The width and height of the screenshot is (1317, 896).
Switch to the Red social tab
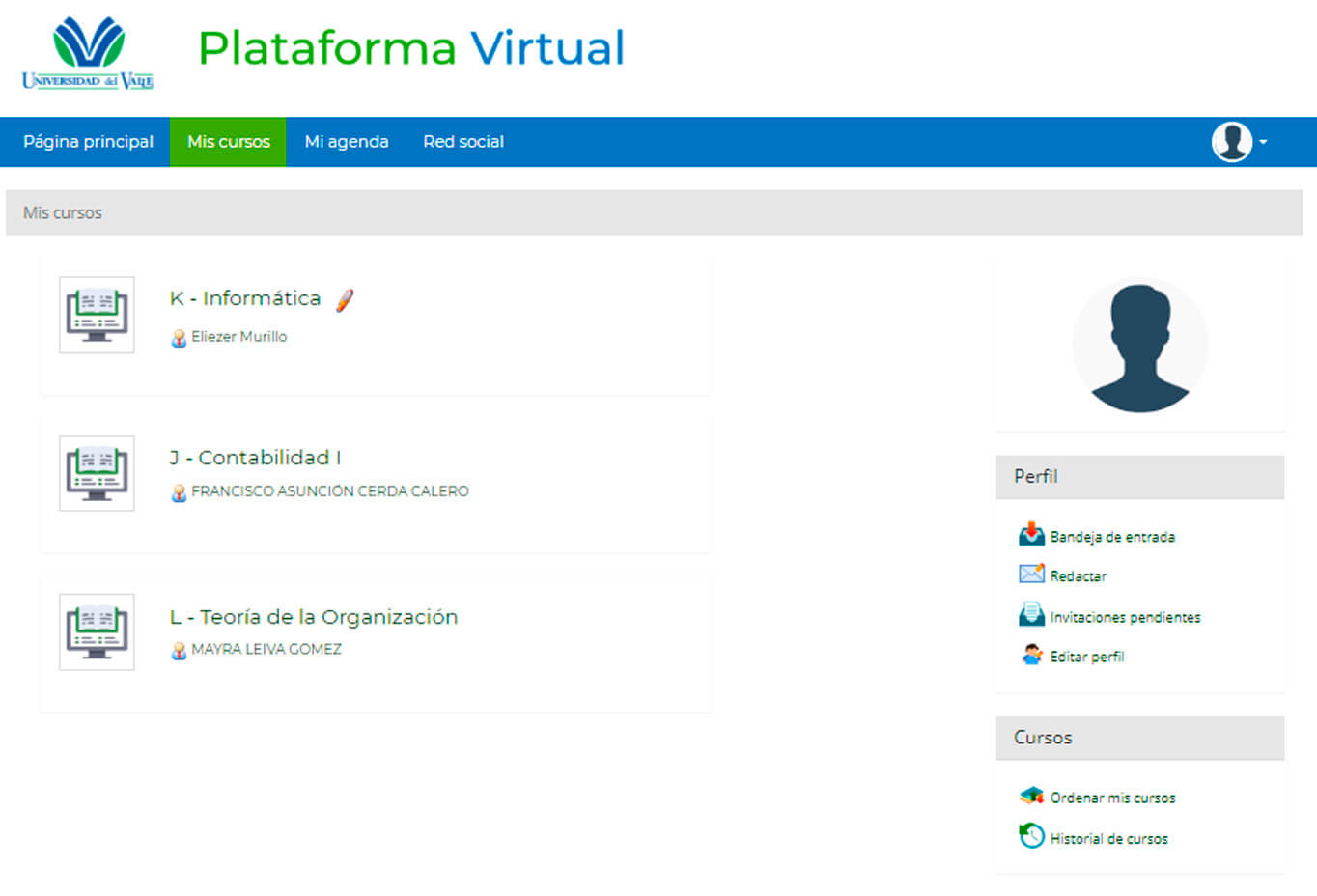tap(463, 142)
